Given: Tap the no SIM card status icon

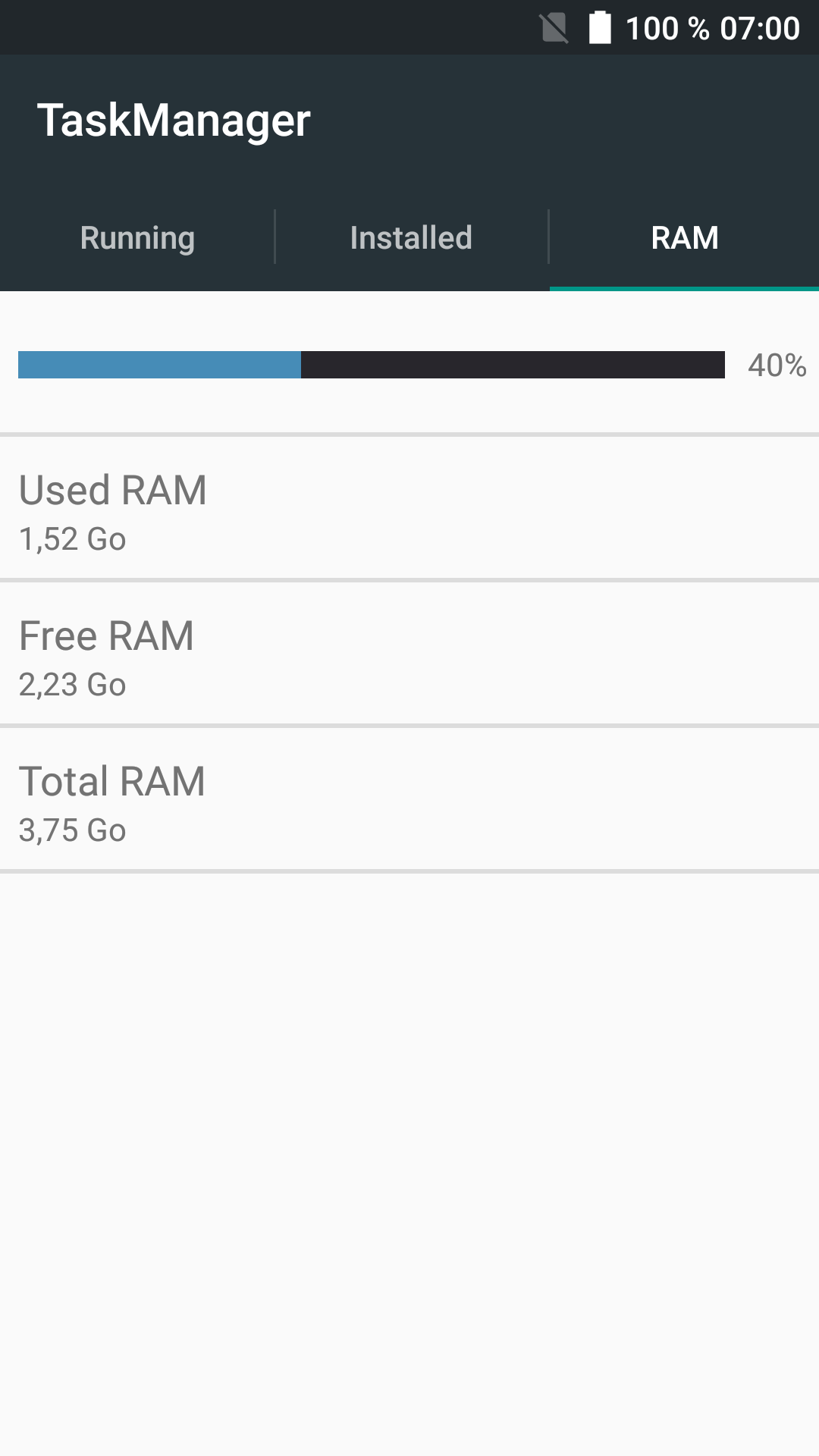Looking at the screenshot, I should pyautogui.click(x=554, y=29).
